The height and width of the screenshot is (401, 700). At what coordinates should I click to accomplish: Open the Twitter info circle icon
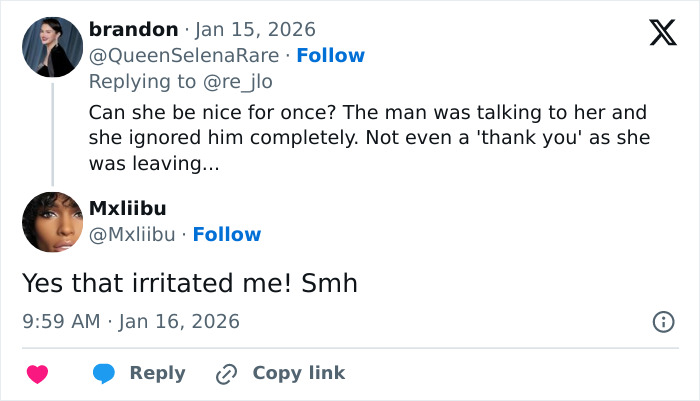pyautogui.click(x=662, y=322)
